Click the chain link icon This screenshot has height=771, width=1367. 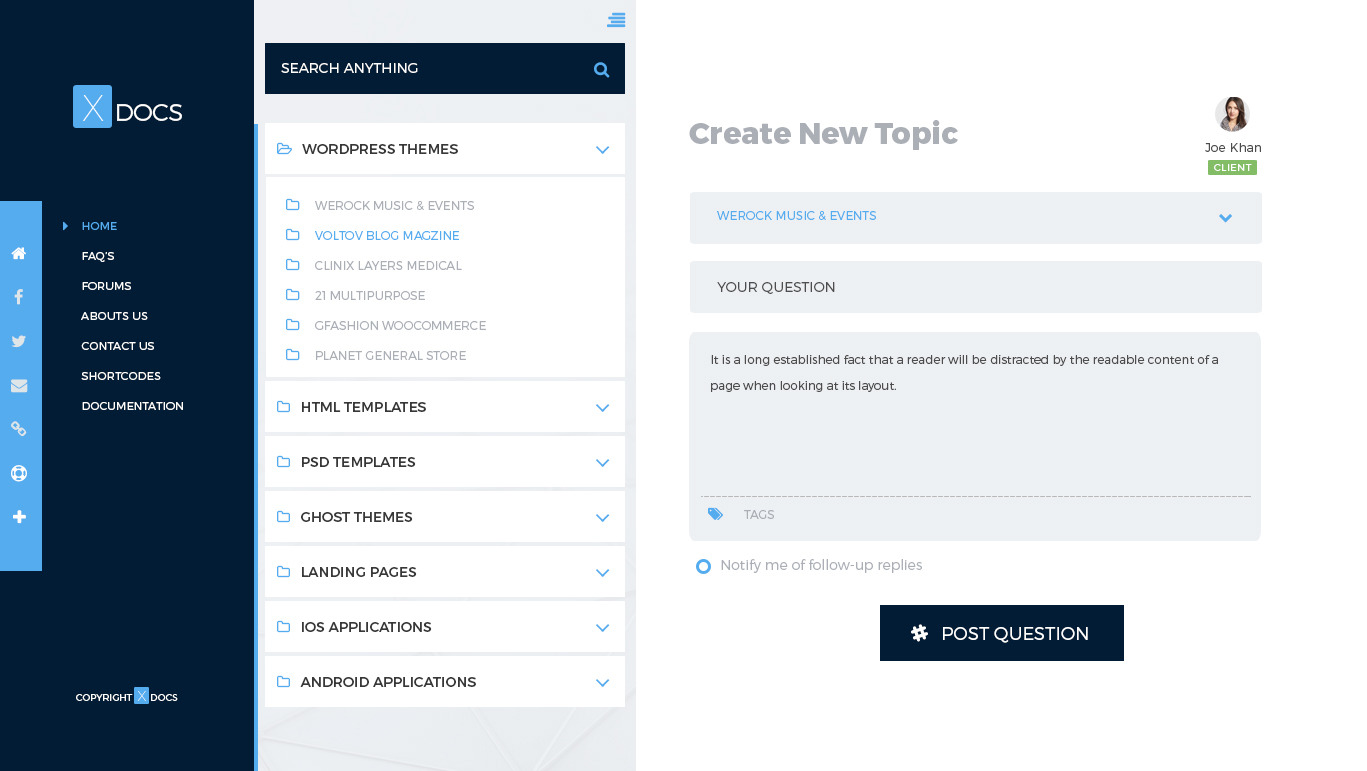coord(19,429)
